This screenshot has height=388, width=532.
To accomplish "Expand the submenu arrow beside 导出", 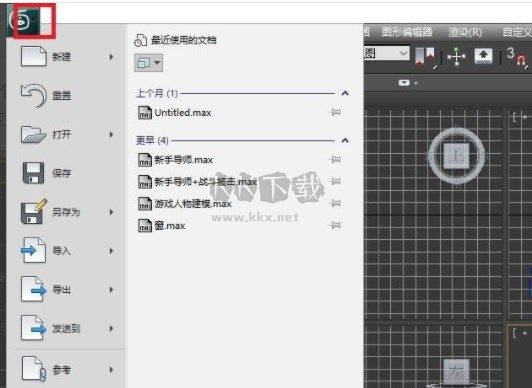I will 111,290.
